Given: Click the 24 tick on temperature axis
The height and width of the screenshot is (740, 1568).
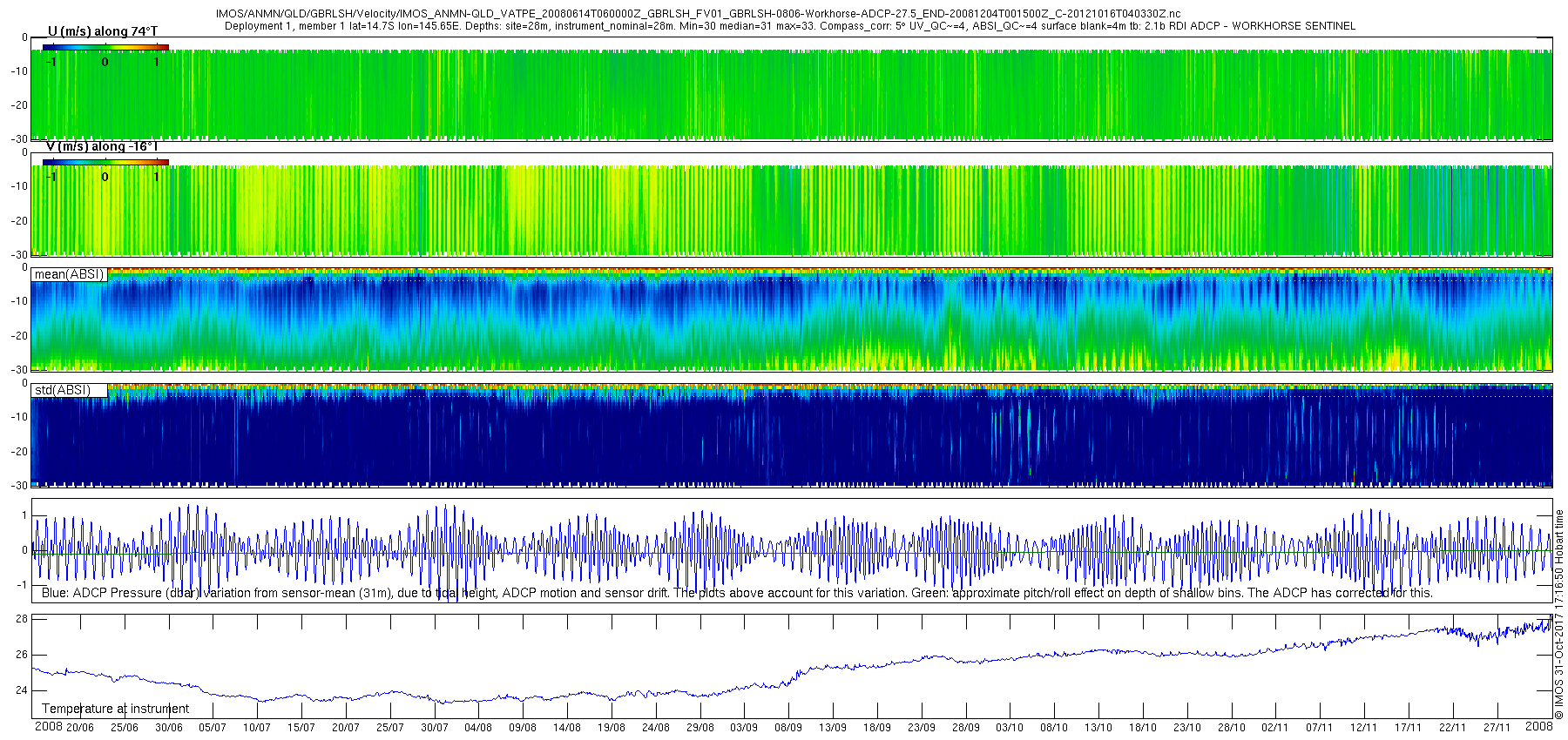Looking at the screenshot, I should click(x=22, y=690).
